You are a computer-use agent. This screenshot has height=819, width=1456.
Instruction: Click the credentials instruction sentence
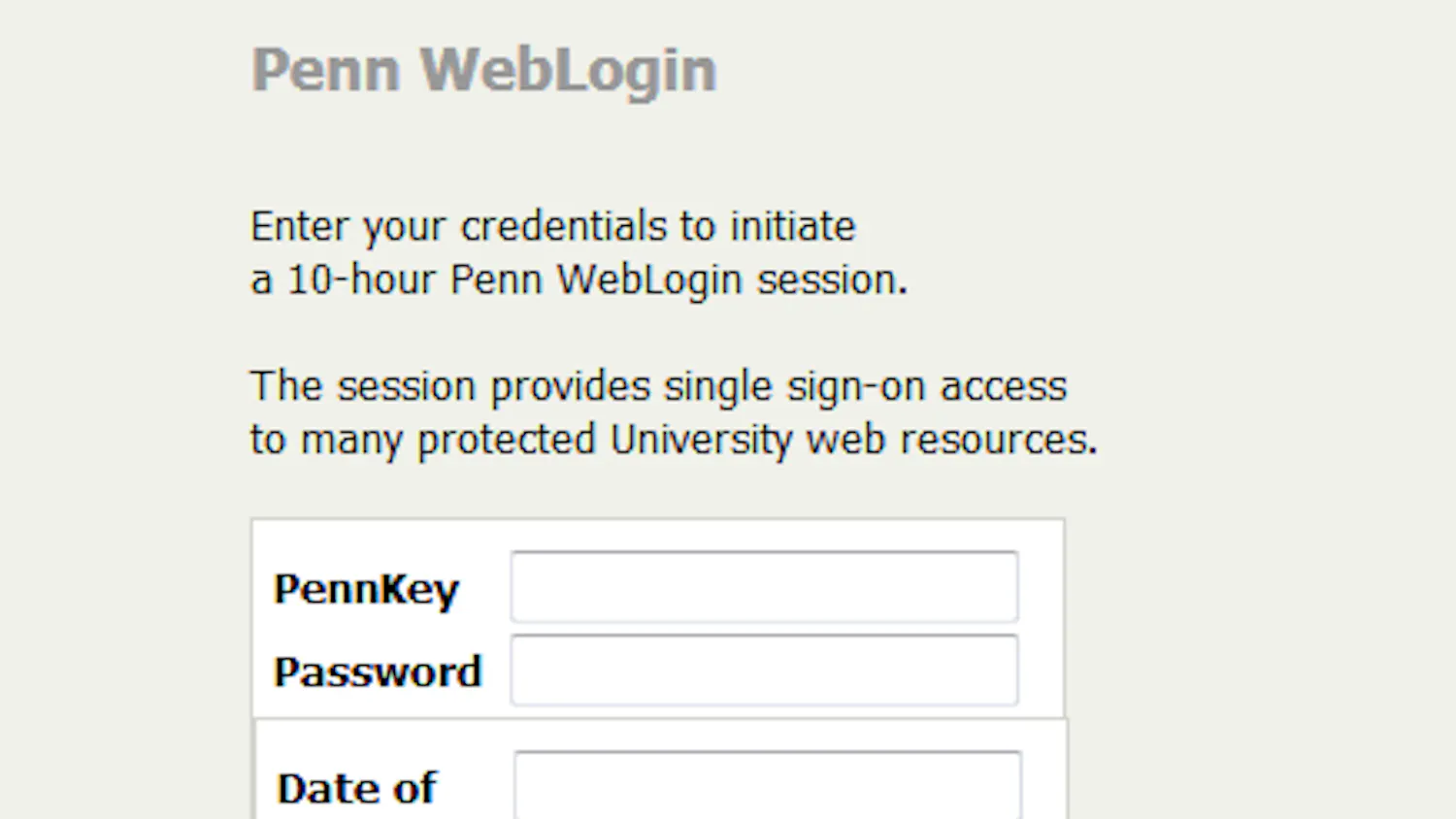point(553,226)
